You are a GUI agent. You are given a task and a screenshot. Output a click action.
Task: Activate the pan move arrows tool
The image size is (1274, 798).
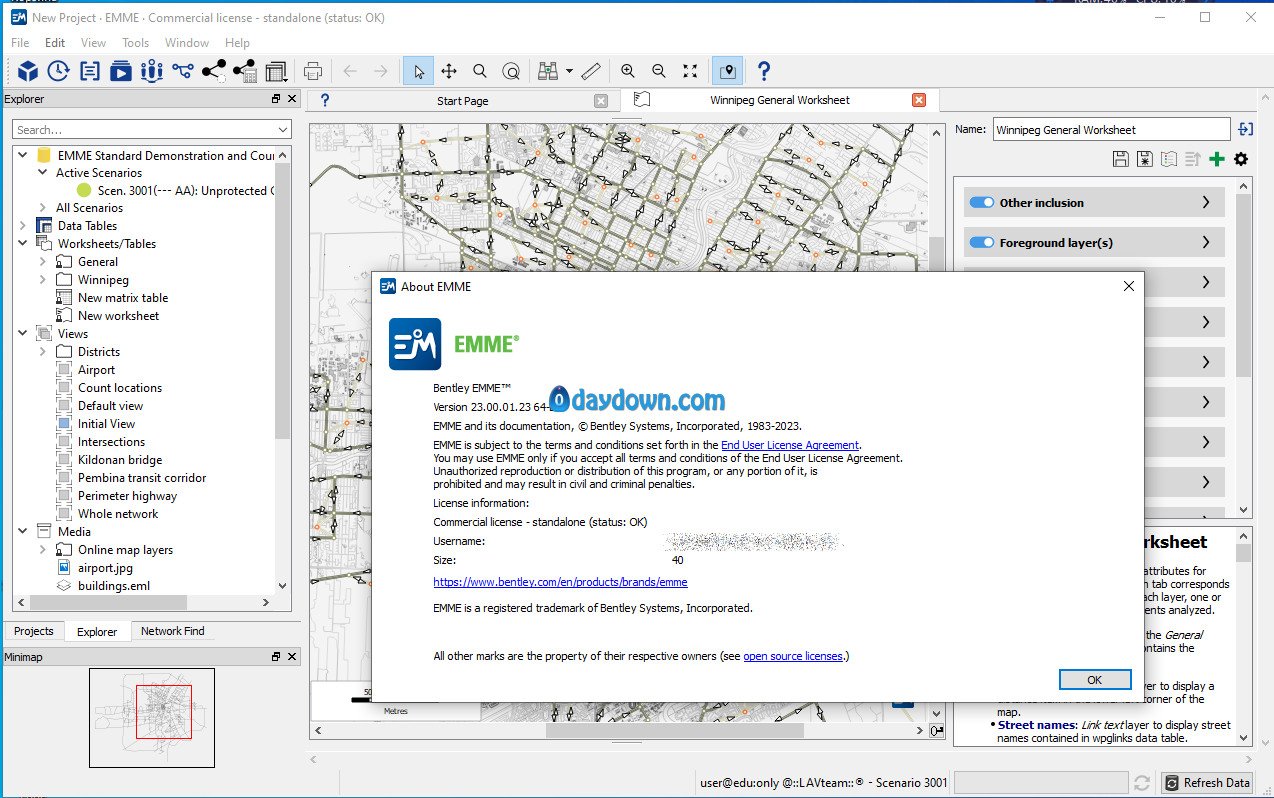449,71
